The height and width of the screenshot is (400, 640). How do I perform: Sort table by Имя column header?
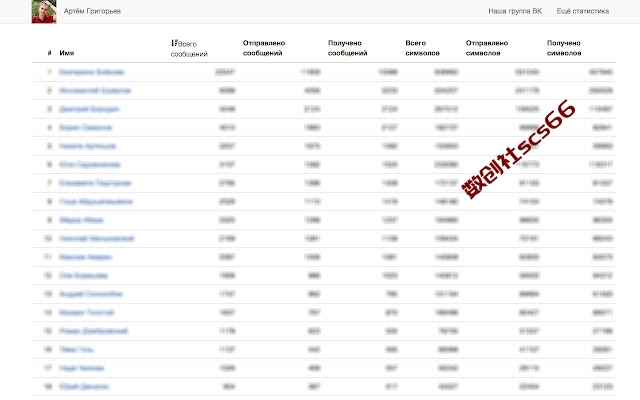point(67,53)
